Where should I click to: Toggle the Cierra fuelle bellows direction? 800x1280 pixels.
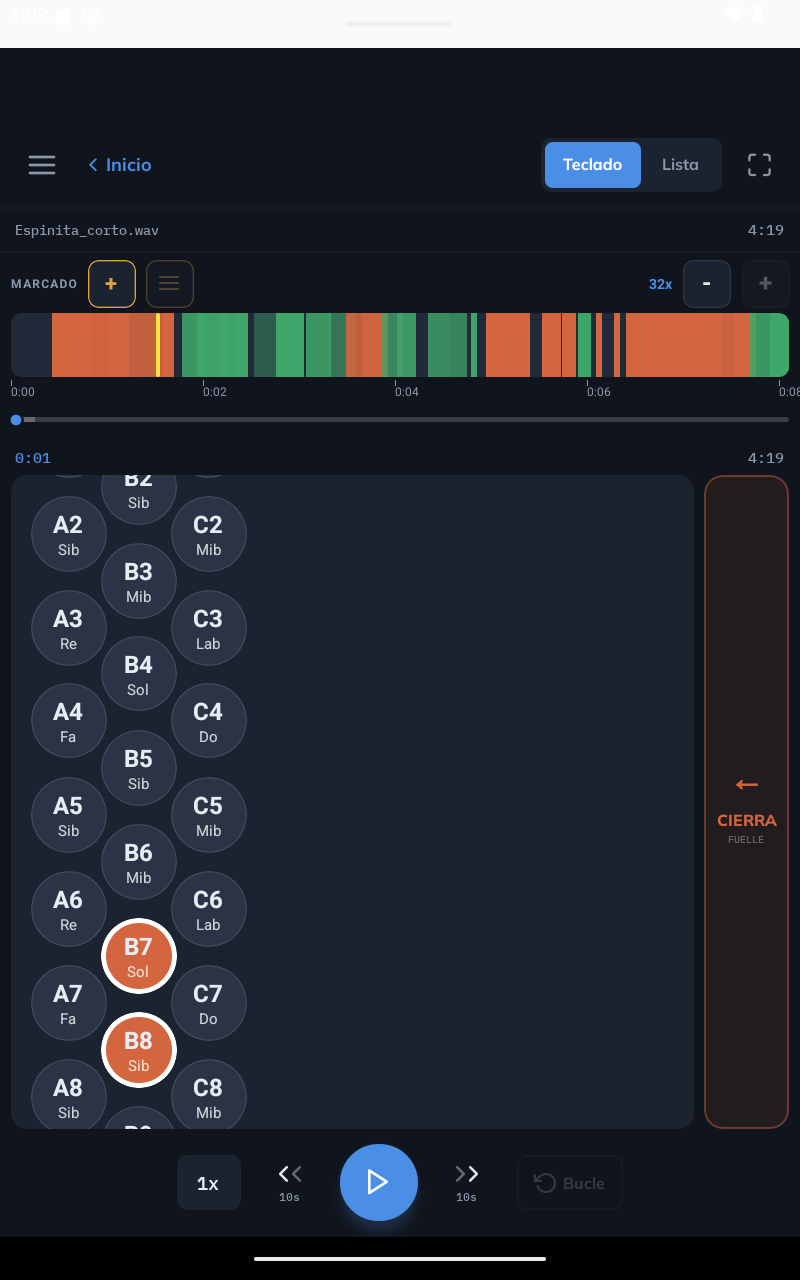tap(747, 802)
